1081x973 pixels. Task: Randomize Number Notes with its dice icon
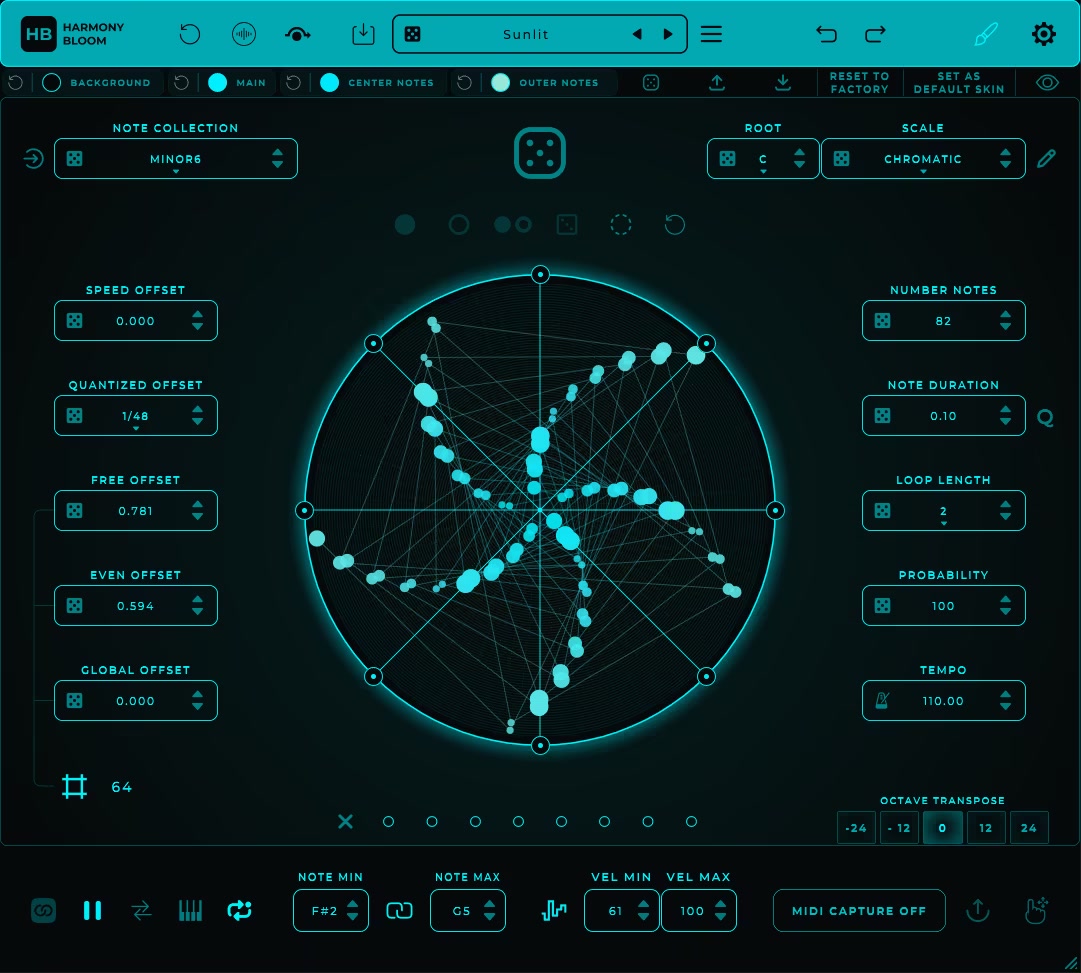883,321
